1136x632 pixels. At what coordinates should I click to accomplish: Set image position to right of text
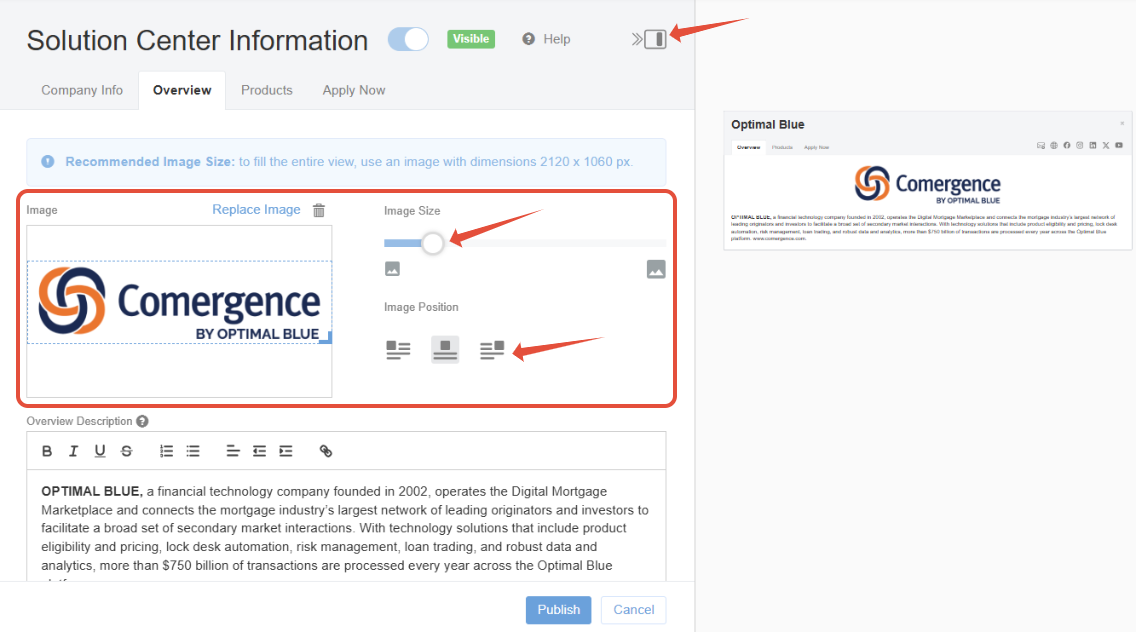pos(492,350)
